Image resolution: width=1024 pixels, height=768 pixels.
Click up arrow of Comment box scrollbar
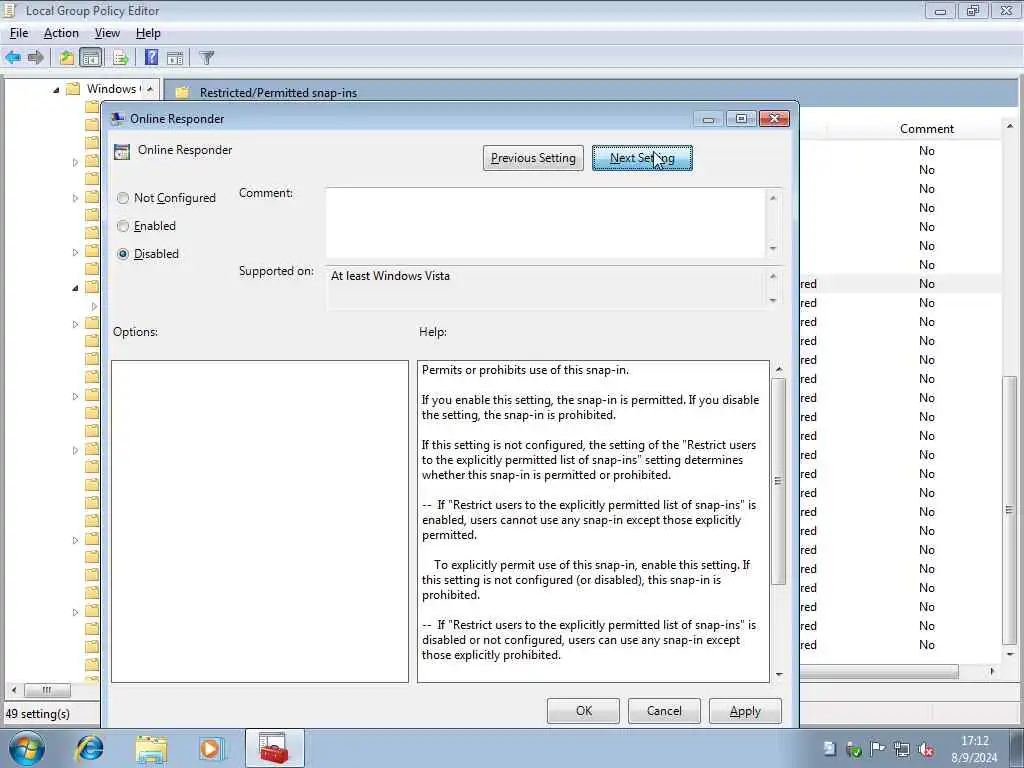(x=773, y=197)
